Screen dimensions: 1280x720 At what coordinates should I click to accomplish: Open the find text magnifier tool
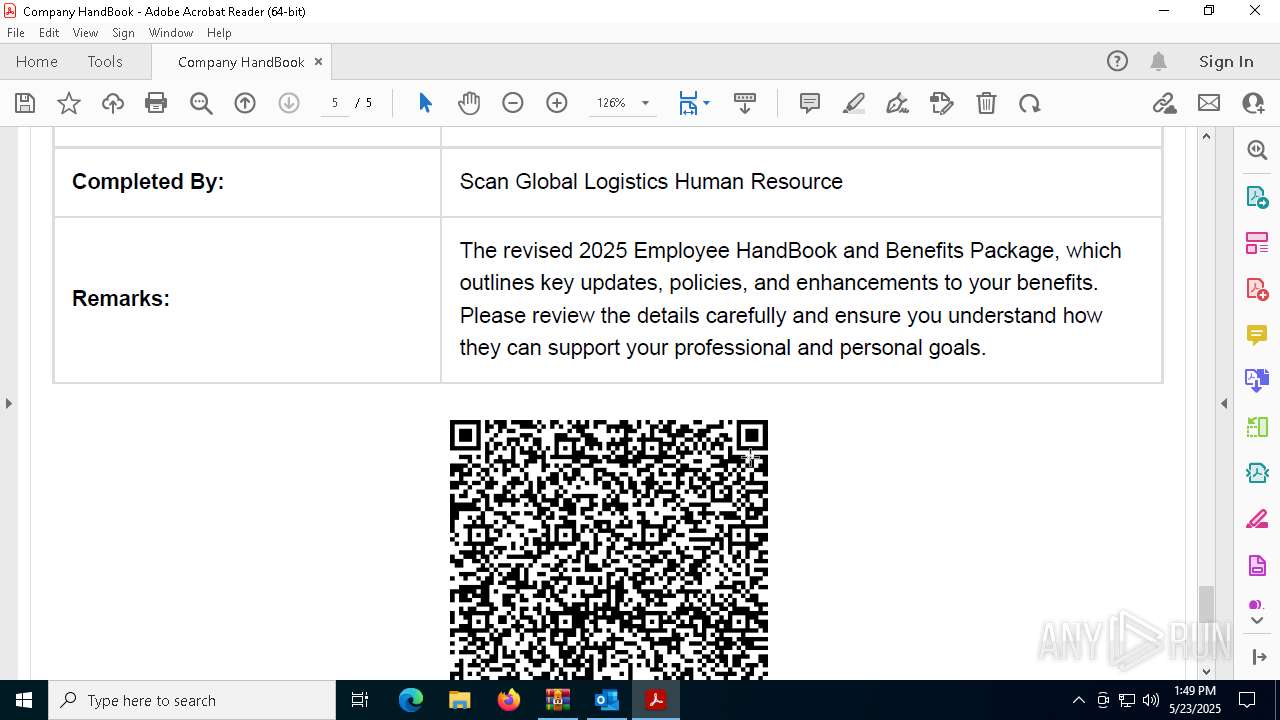pyautogui.click(x=201, y=103)
